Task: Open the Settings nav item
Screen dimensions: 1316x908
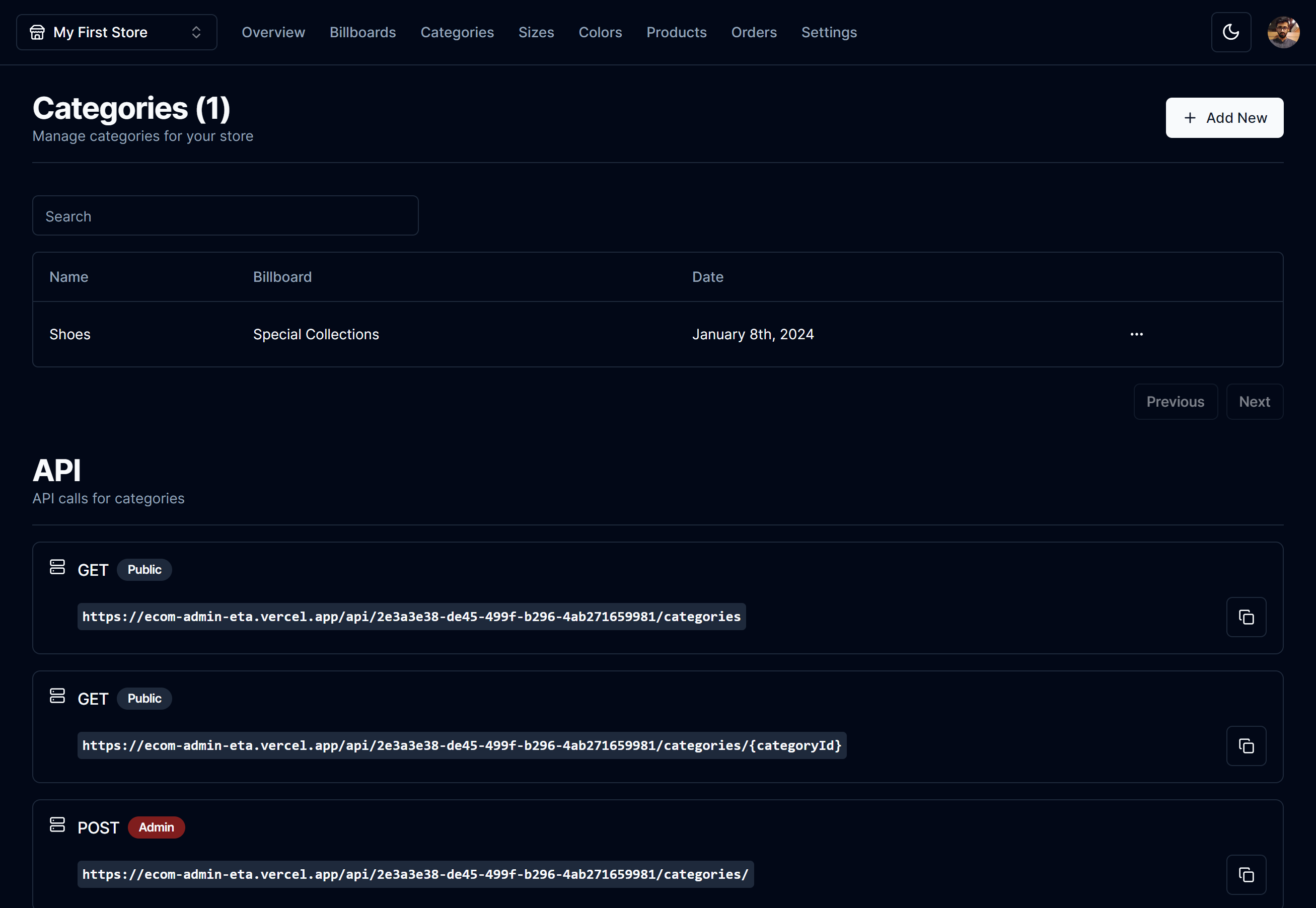Action: point(829,32)
